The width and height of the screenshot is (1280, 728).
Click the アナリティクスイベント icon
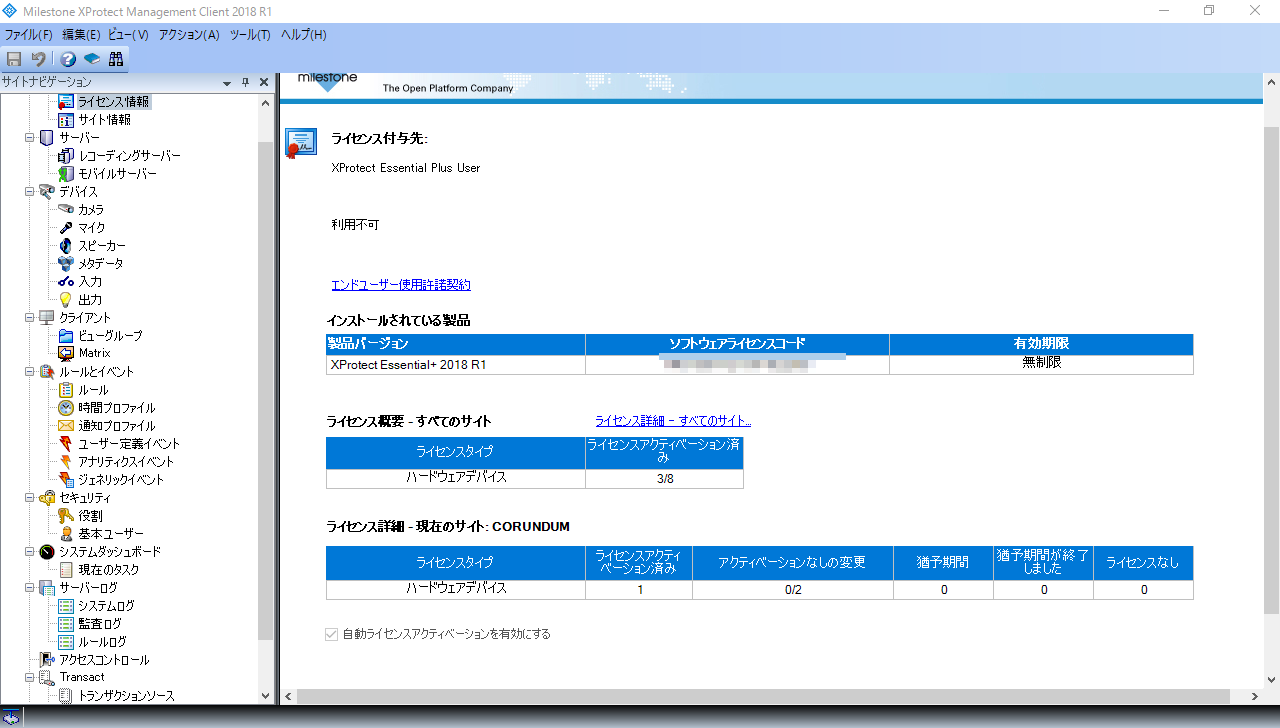pyautogui.click(x=66, y=462)
